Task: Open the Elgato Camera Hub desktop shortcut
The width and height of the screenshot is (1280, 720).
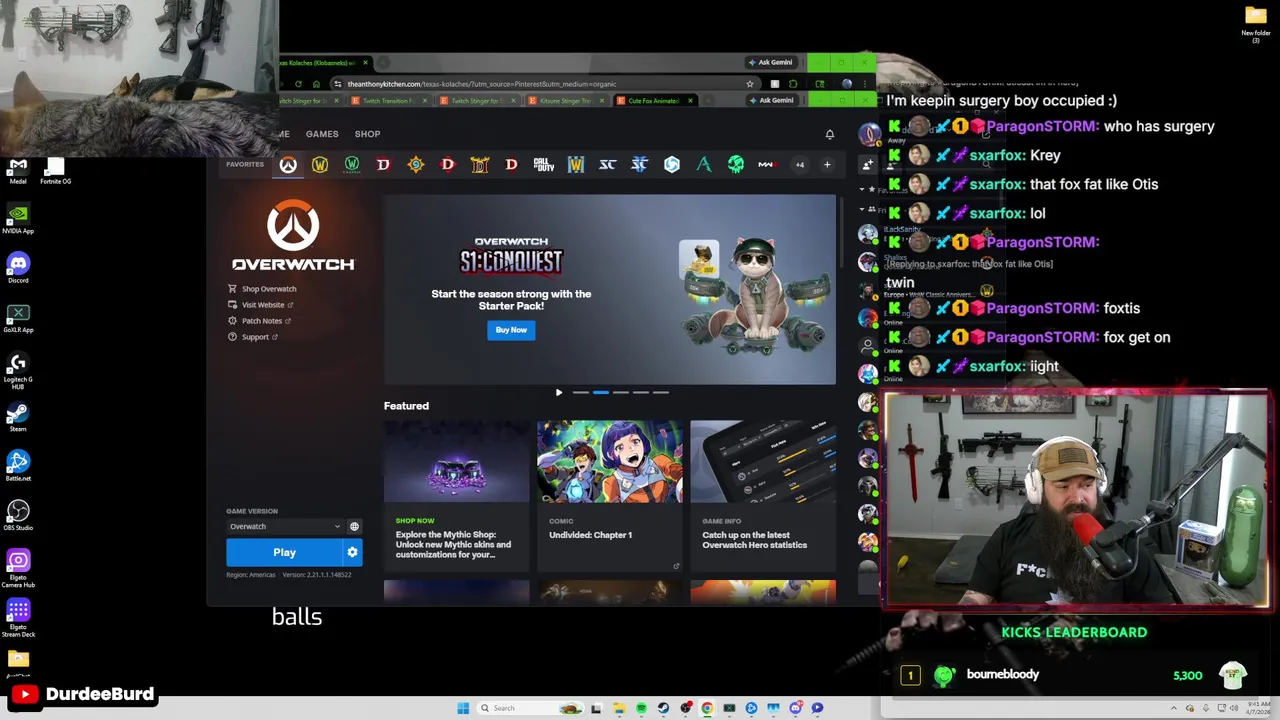Action: (x=18, y=568)
